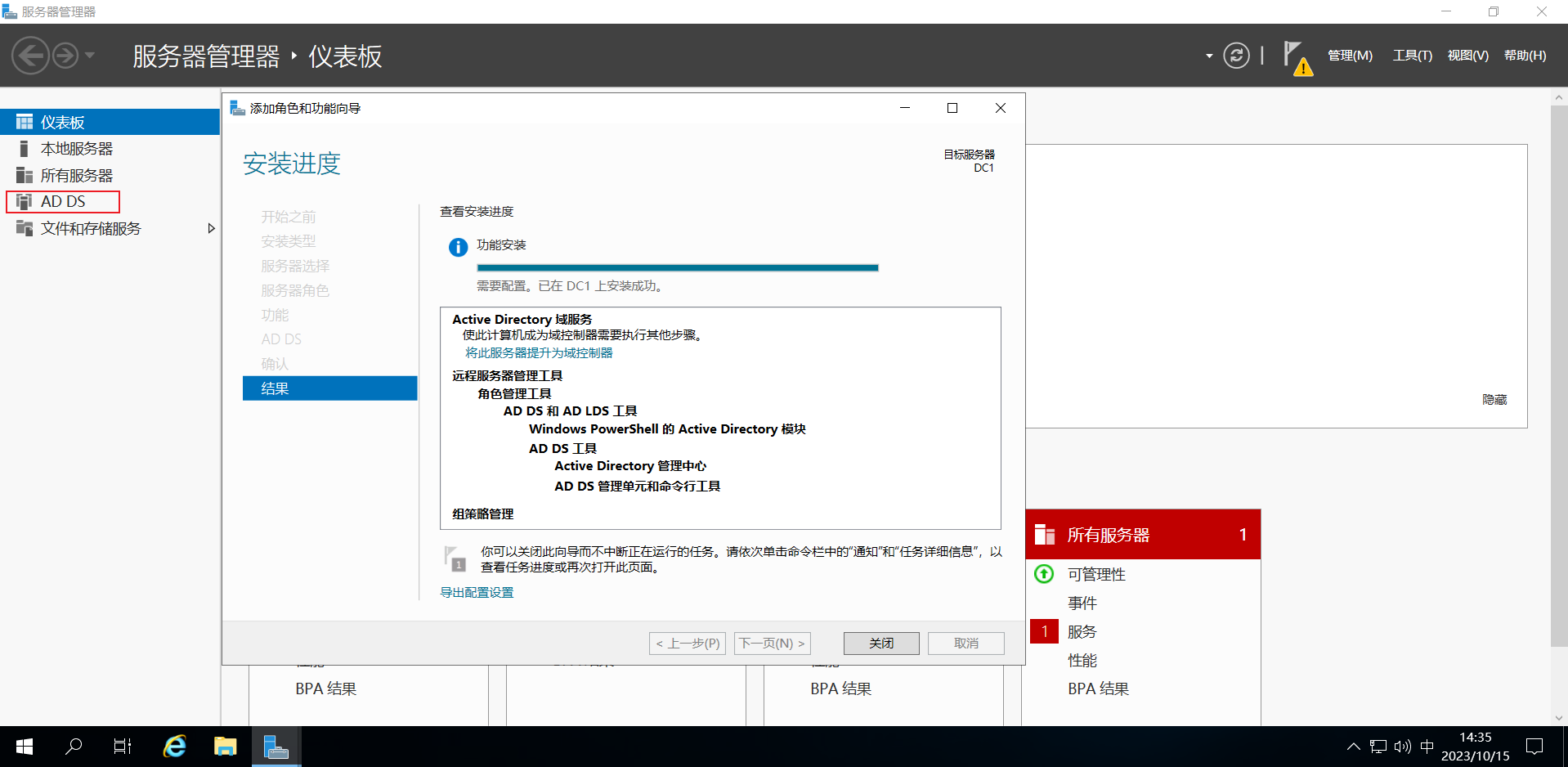Click the AD DS sidebar icon
The image size is (1568, 767).
25,201
